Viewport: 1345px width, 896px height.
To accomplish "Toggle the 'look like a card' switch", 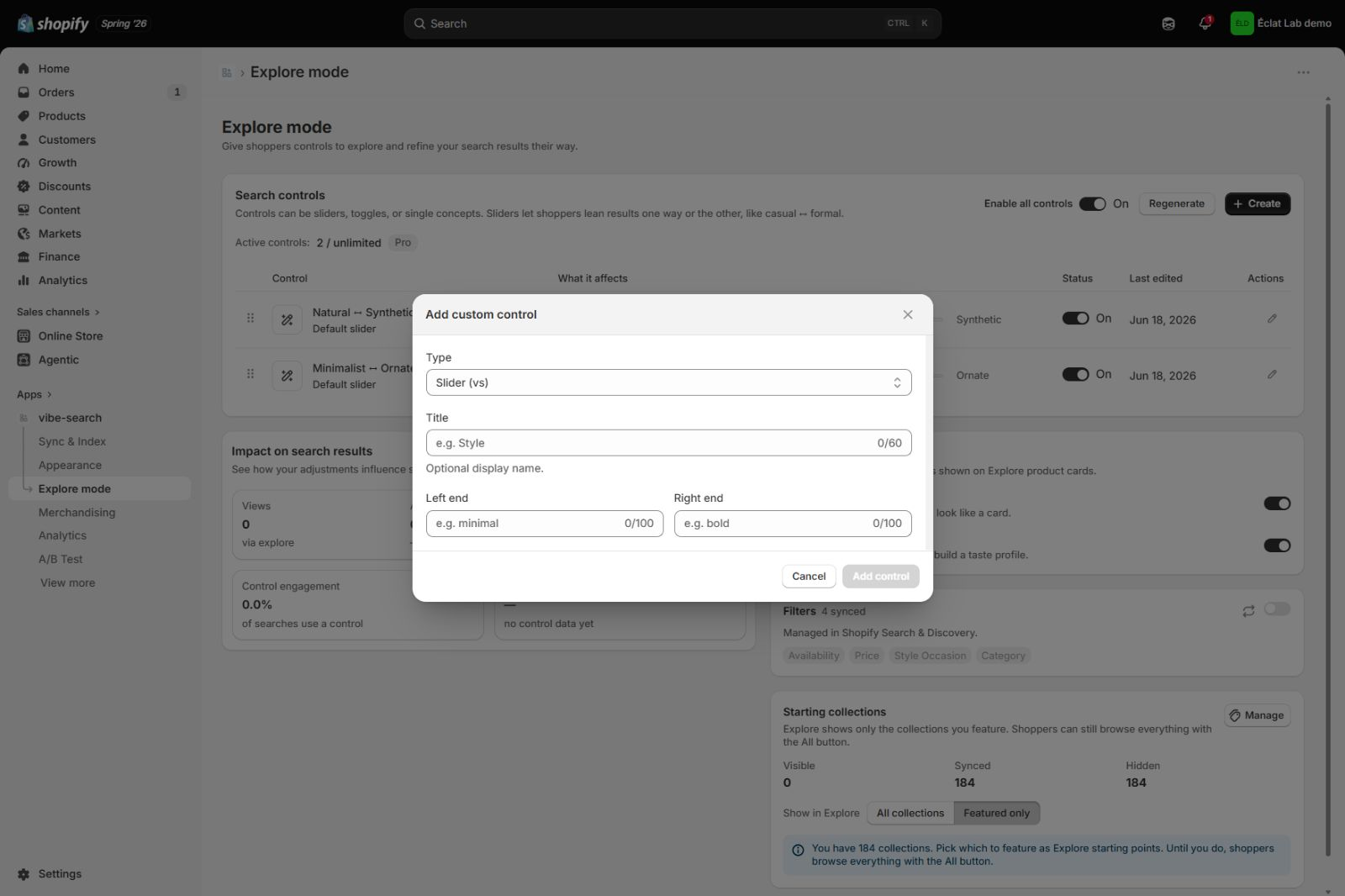I will click(1277, 503).
